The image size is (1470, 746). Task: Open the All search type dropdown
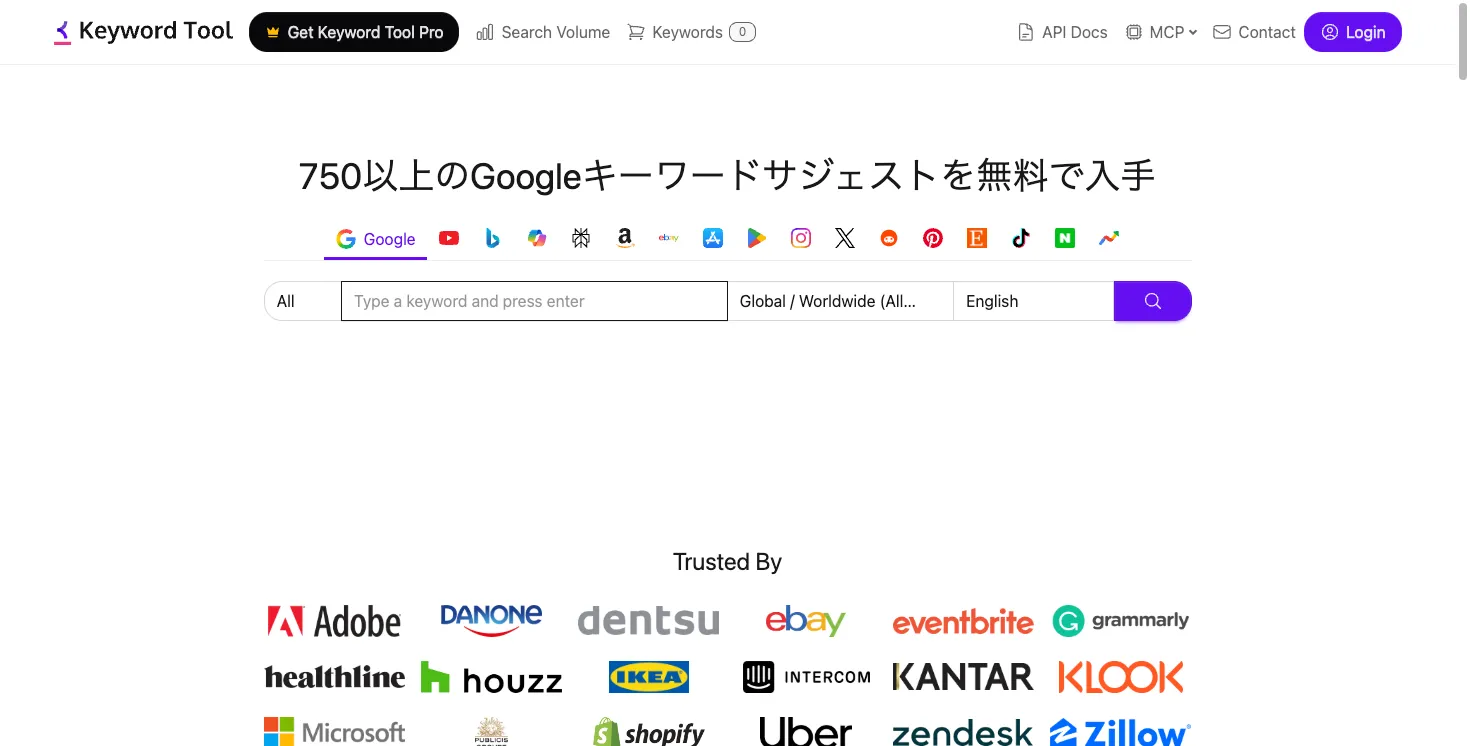point(302,301)
